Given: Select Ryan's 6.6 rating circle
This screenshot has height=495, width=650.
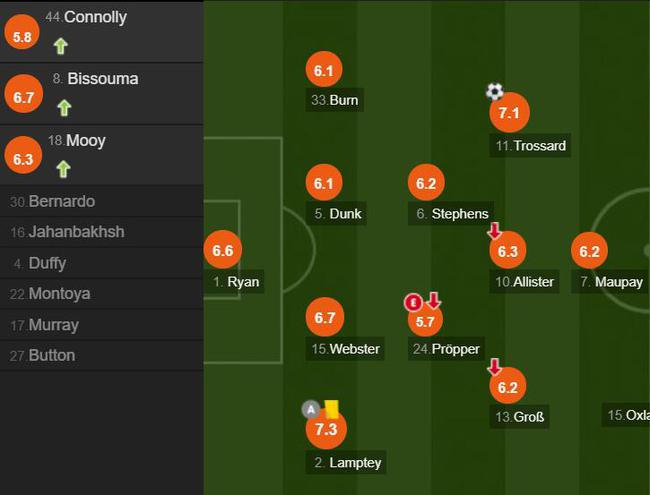Looking at the screenshot, I should 222,251.
